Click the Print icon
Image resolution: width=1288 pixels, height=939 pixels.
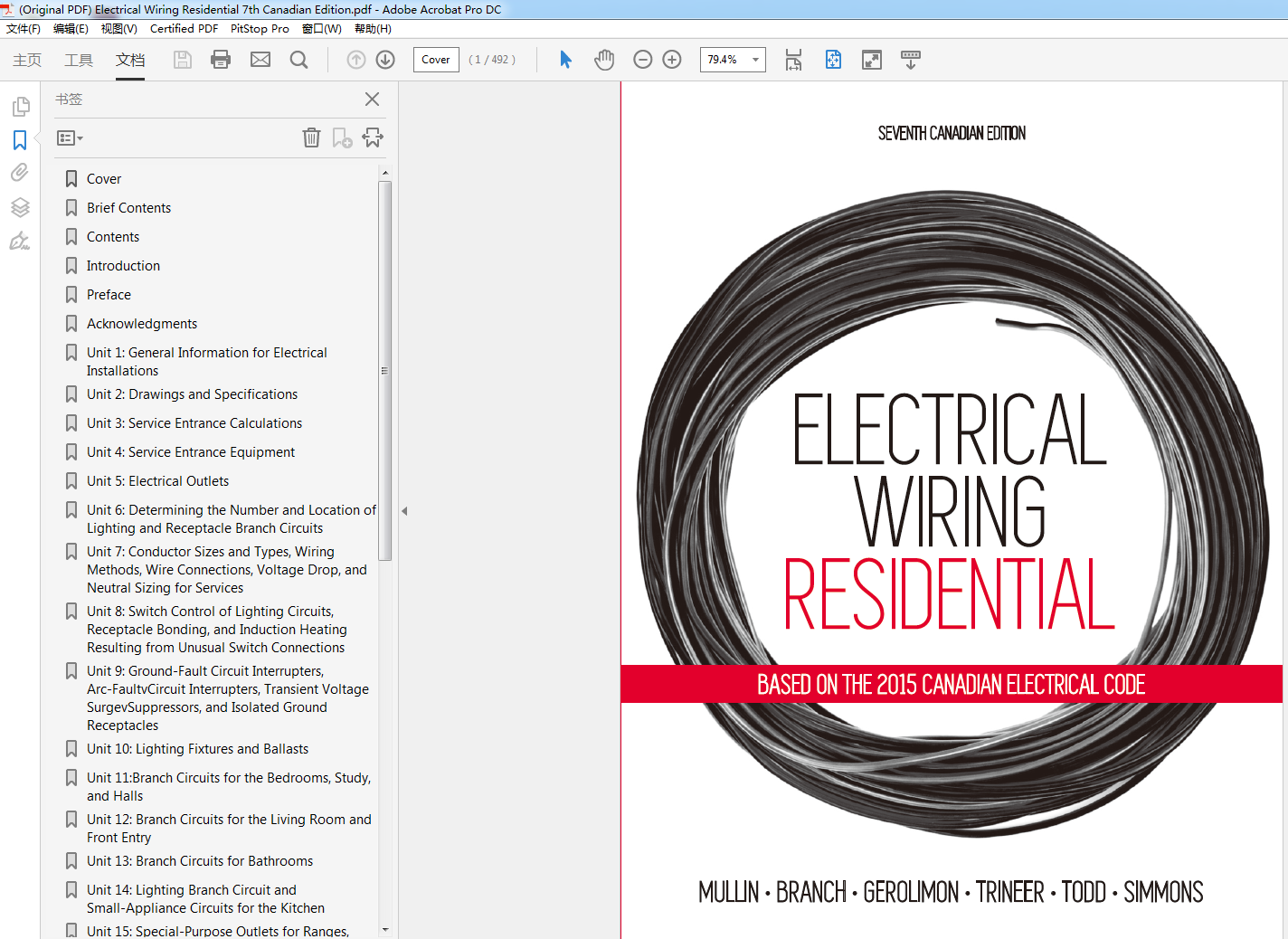click(221, 60)
